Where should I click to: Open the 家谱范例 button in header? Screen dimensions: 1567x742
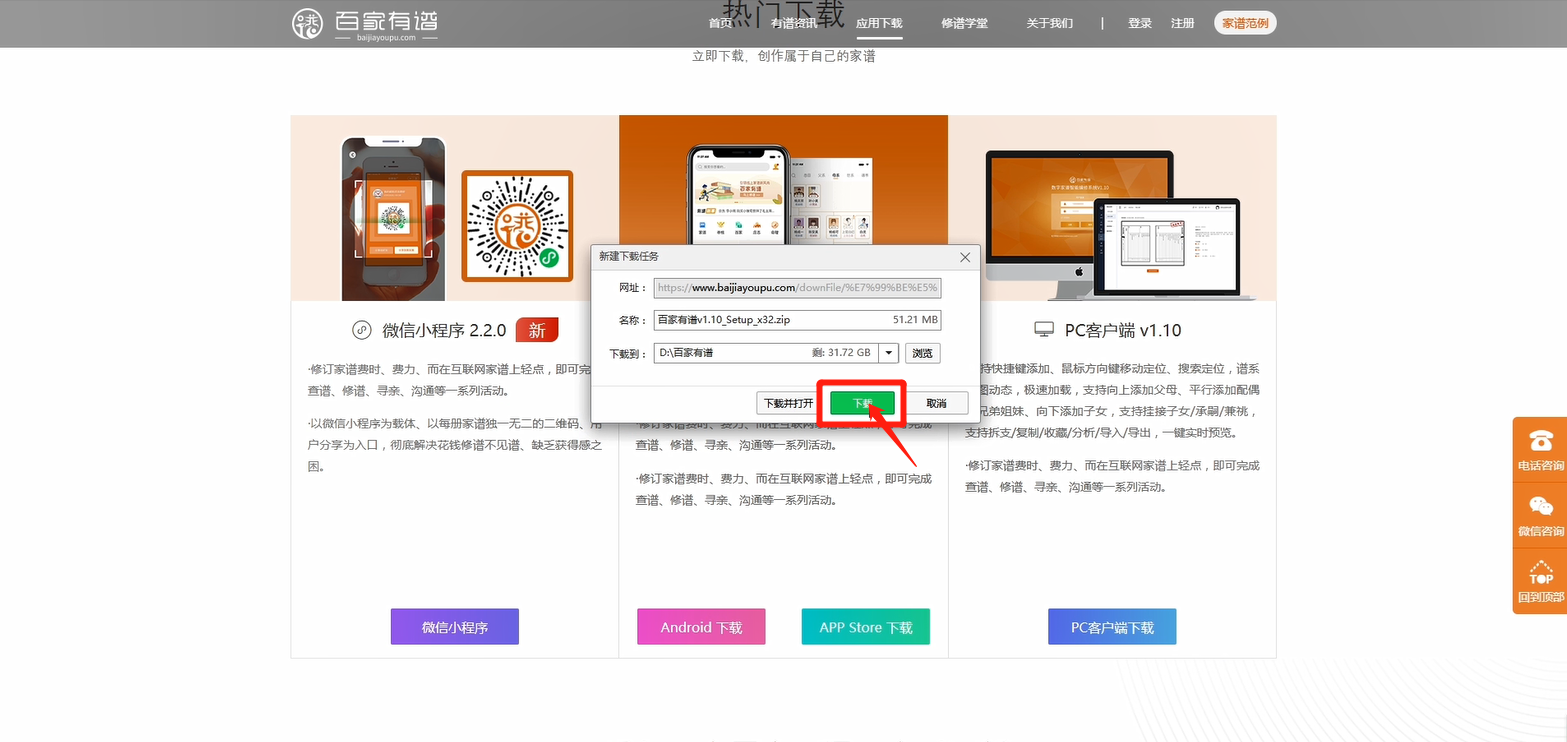click(1245, 23)
